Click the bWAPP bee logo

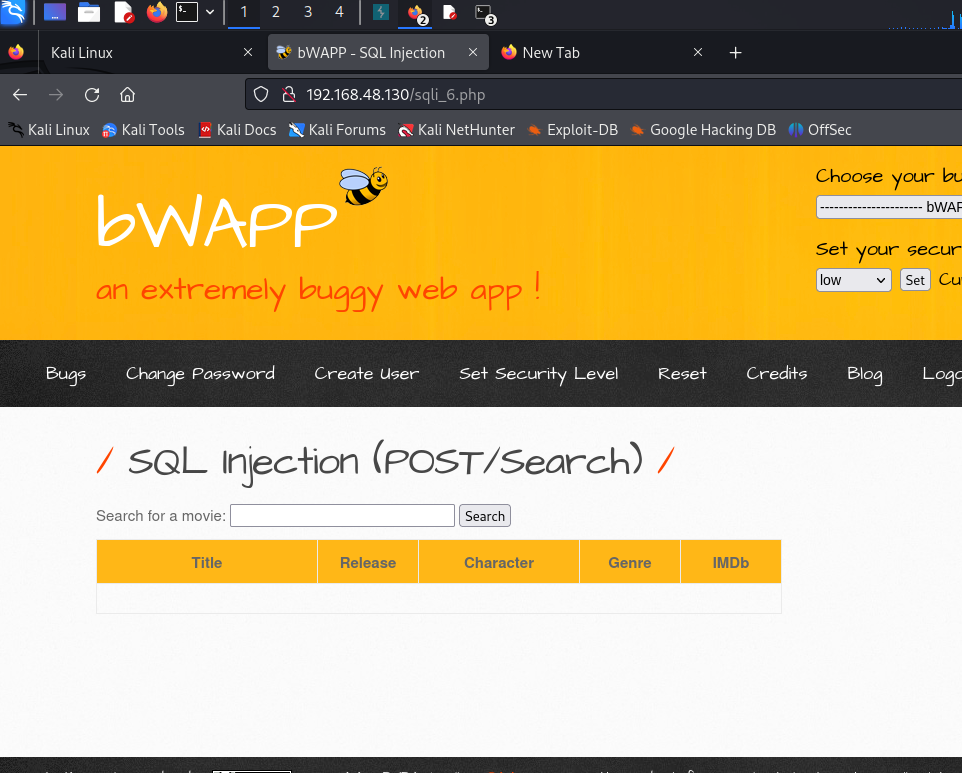(365, 185)
